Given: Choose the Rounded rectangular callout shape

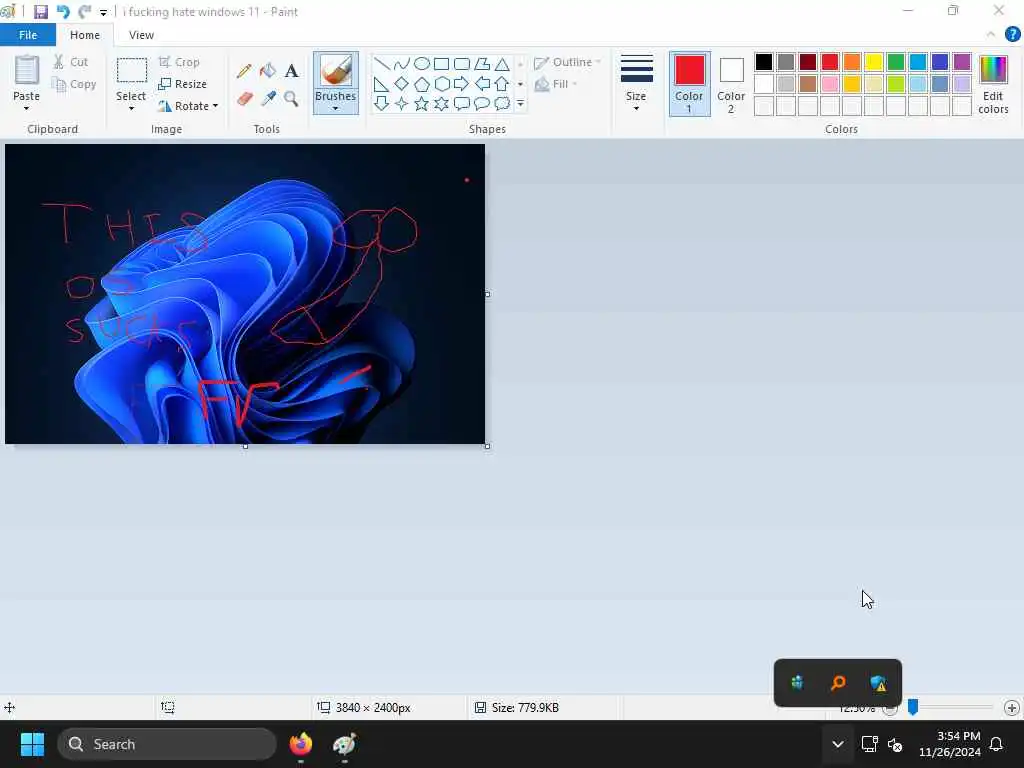Looking at the screenshot, I should pyautogui.click(x=462, y=103).
